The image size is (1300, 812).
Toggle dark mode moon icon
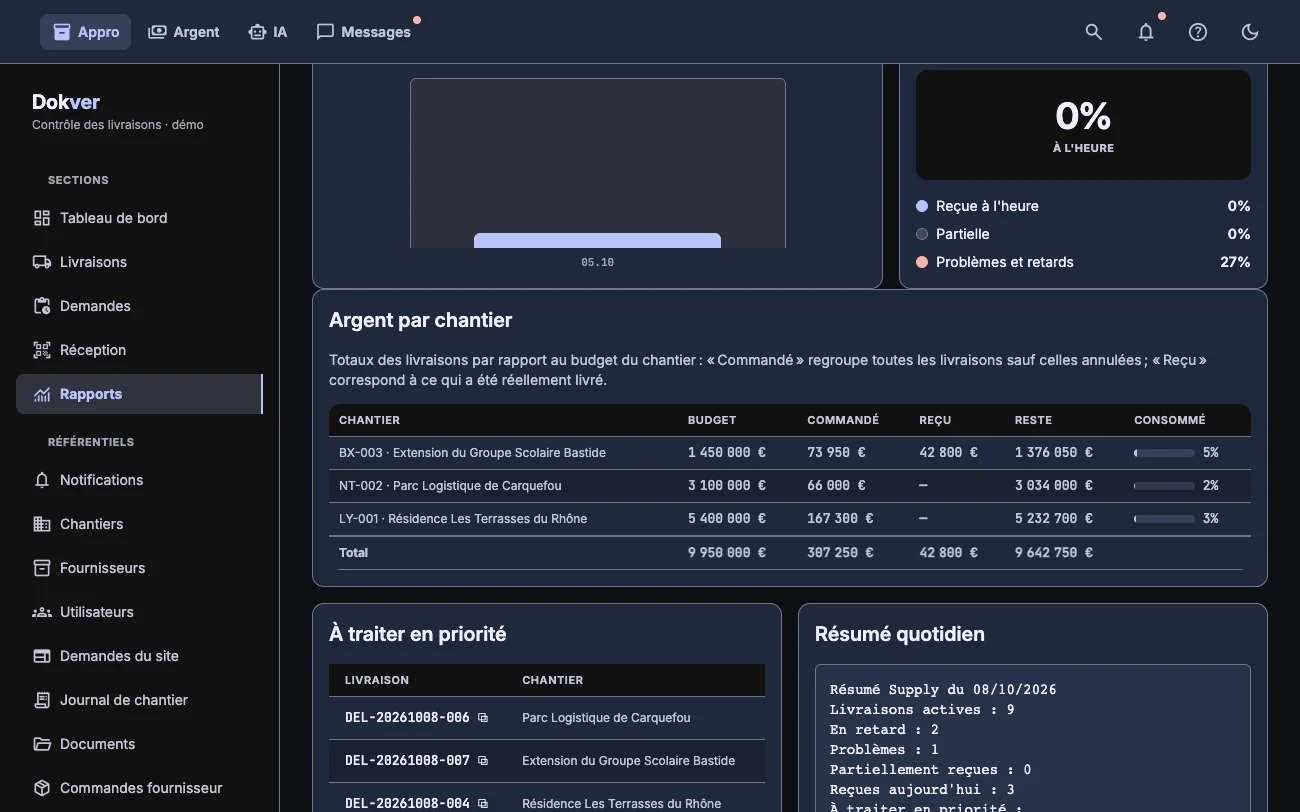click(x=1250, y=32)
